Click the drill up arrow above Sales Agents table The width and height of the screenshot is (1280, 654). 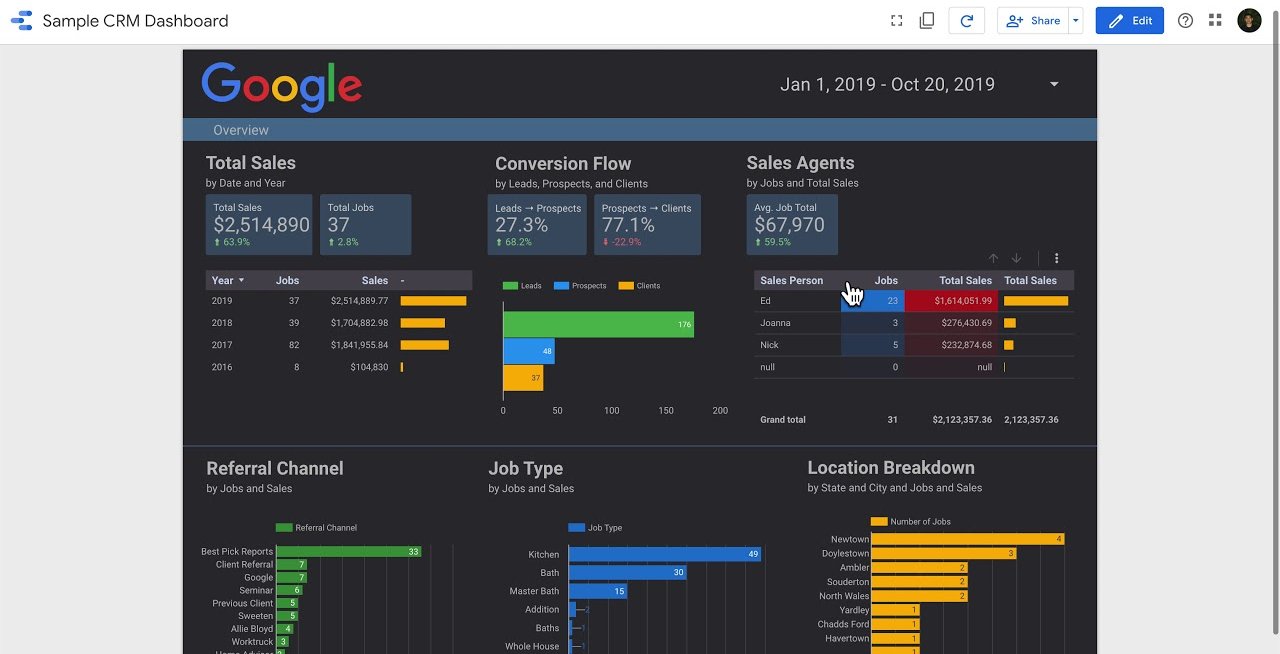point(993,258)
